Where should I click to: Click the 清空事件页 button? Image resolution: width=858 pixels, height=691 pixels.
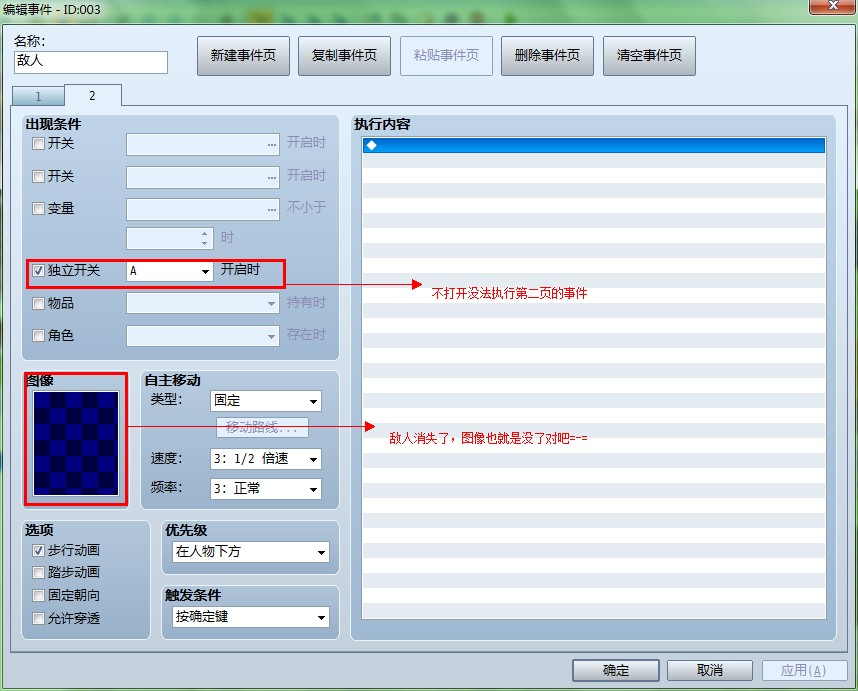coord(649,56)
